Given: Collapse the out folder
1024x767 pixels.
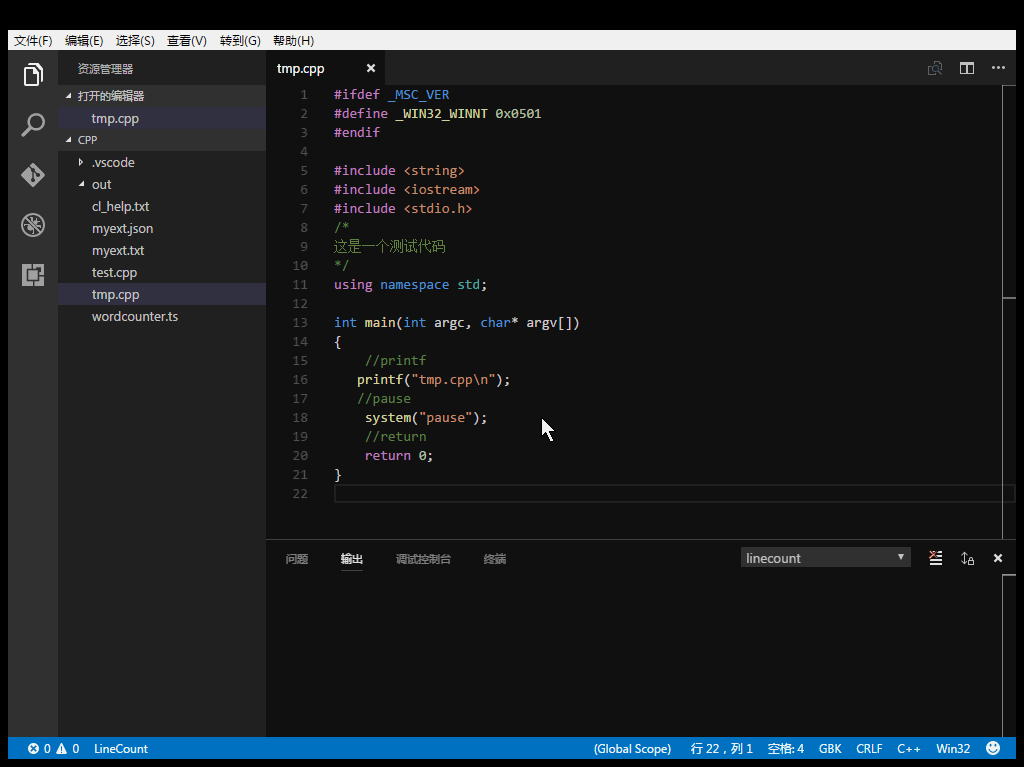Looking at the screenshot, I should coord(81,184).
